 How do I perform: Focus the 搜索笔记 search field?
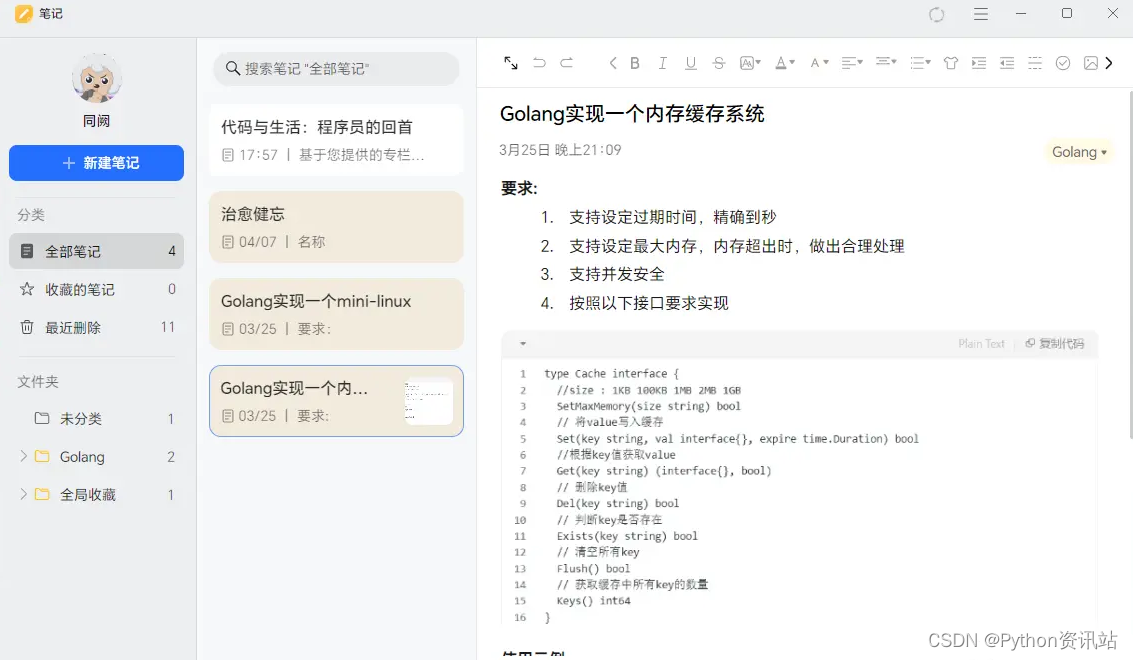click(336, 69)
